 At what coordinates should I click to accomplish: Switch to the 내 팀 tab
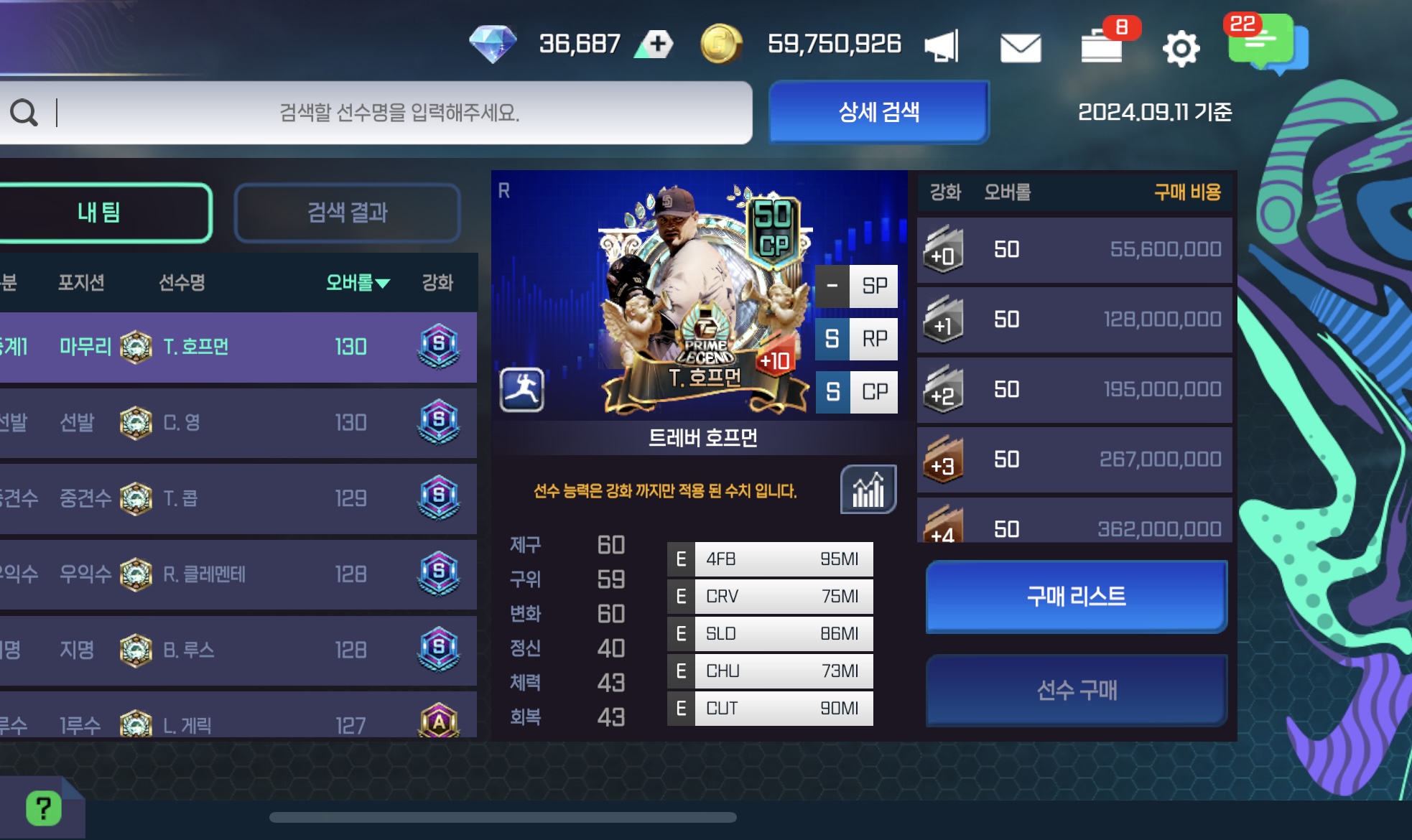pos(100,213)
